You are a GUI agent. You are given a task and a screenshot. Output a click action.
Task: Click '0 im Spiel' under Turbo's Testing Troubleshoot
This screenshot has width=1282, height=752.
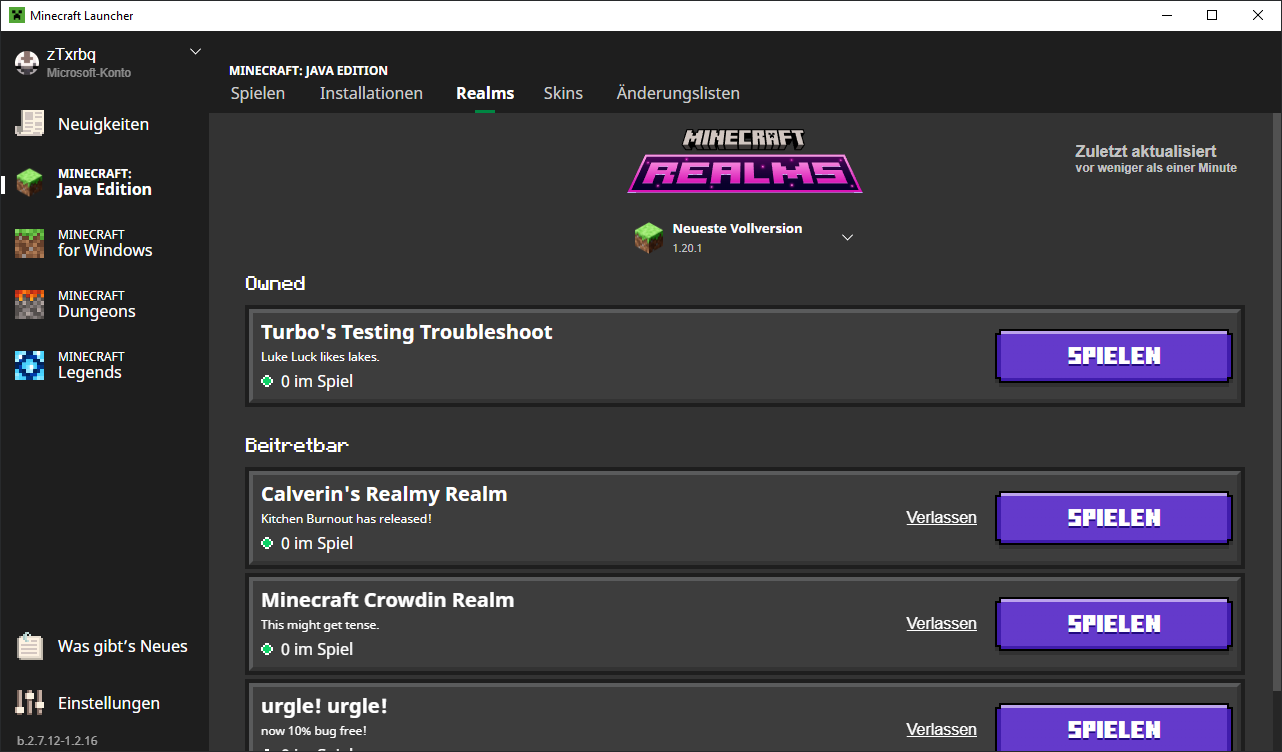coord(317,381)
